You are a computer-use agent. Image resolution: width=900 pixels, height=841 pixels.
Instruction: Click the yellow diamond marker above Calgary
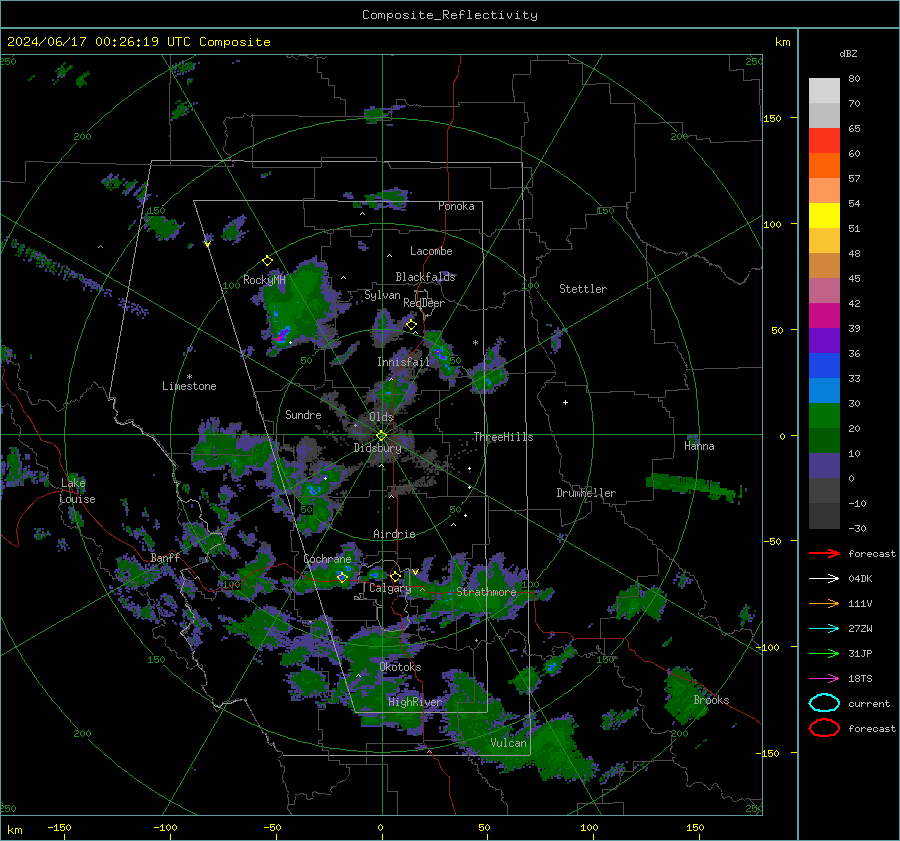[395, 576]
